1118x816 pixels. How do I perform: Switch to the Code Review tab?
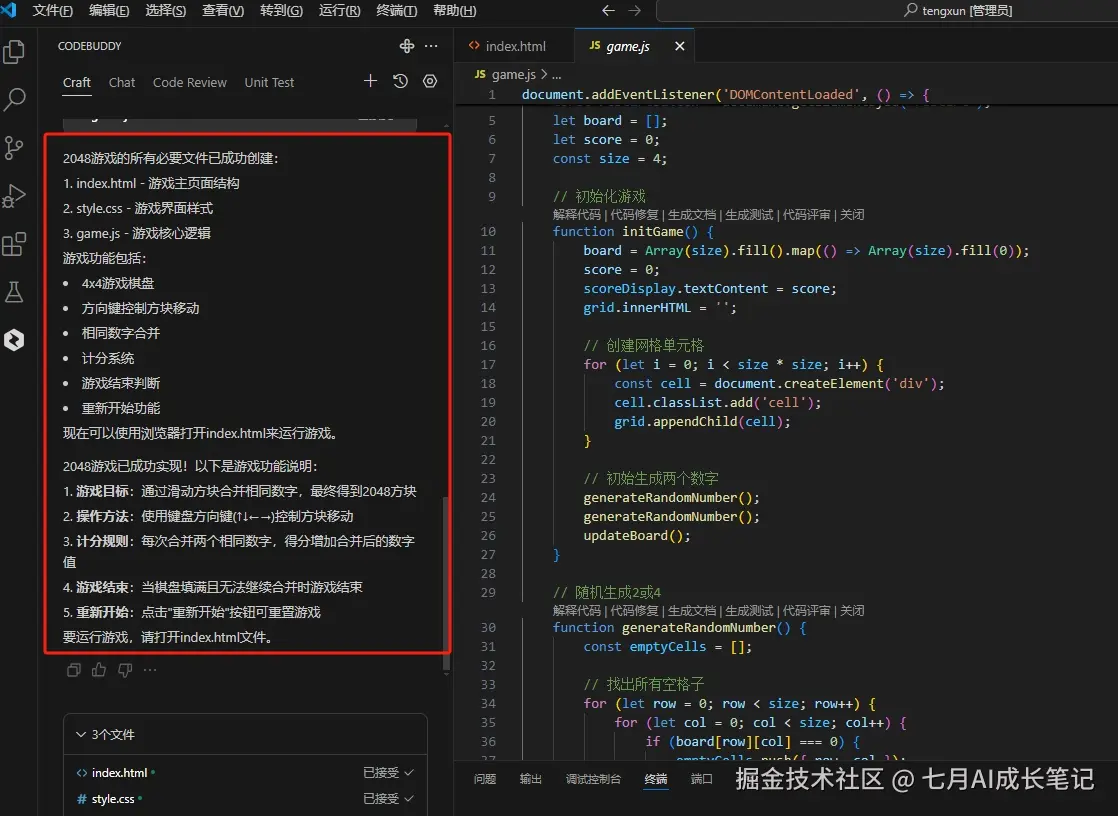(190, 82)
